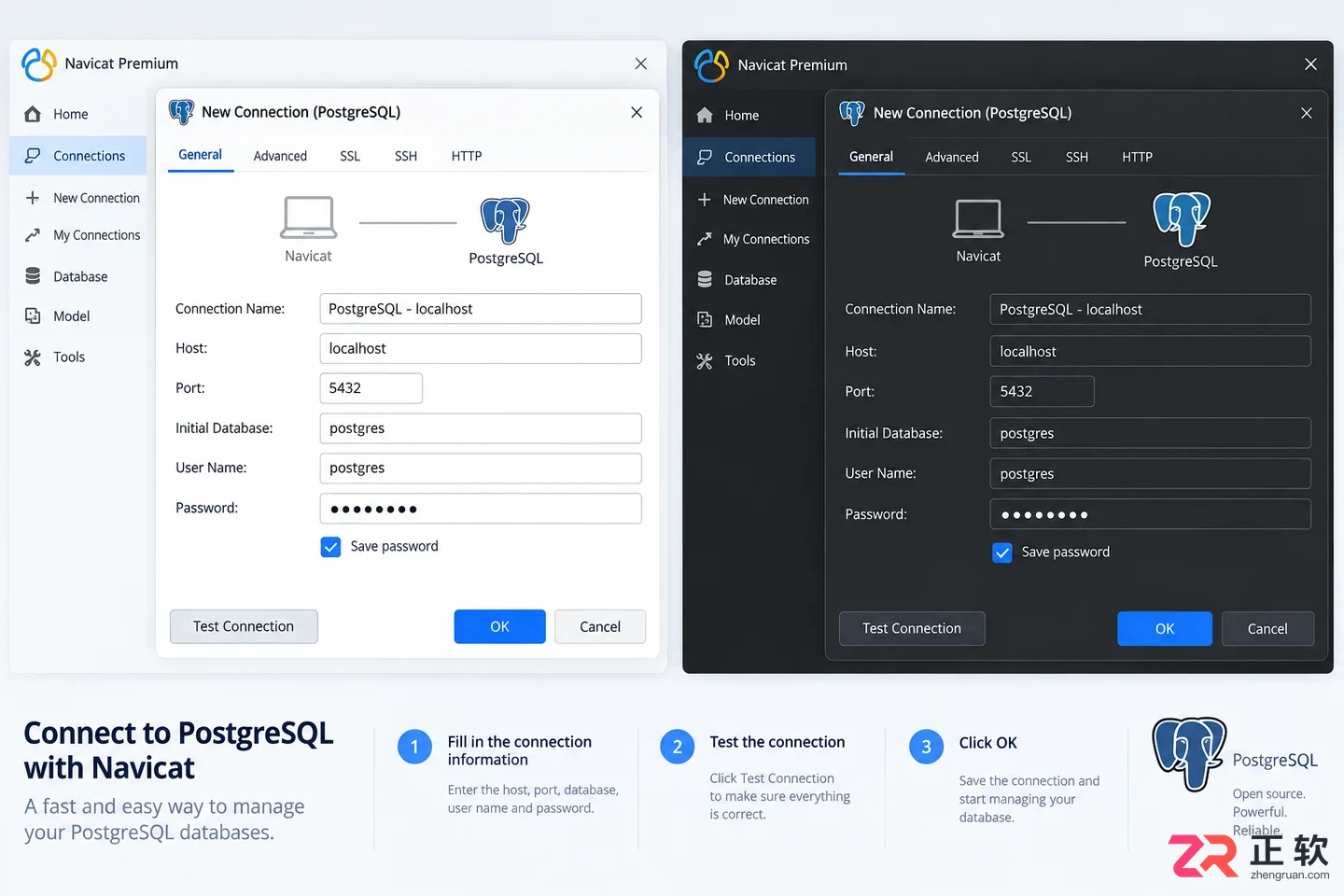The height and width of the screenshot is (896, 1344).
Task: Switch to SSH tab in light dialog
Action: pos(406,156)
